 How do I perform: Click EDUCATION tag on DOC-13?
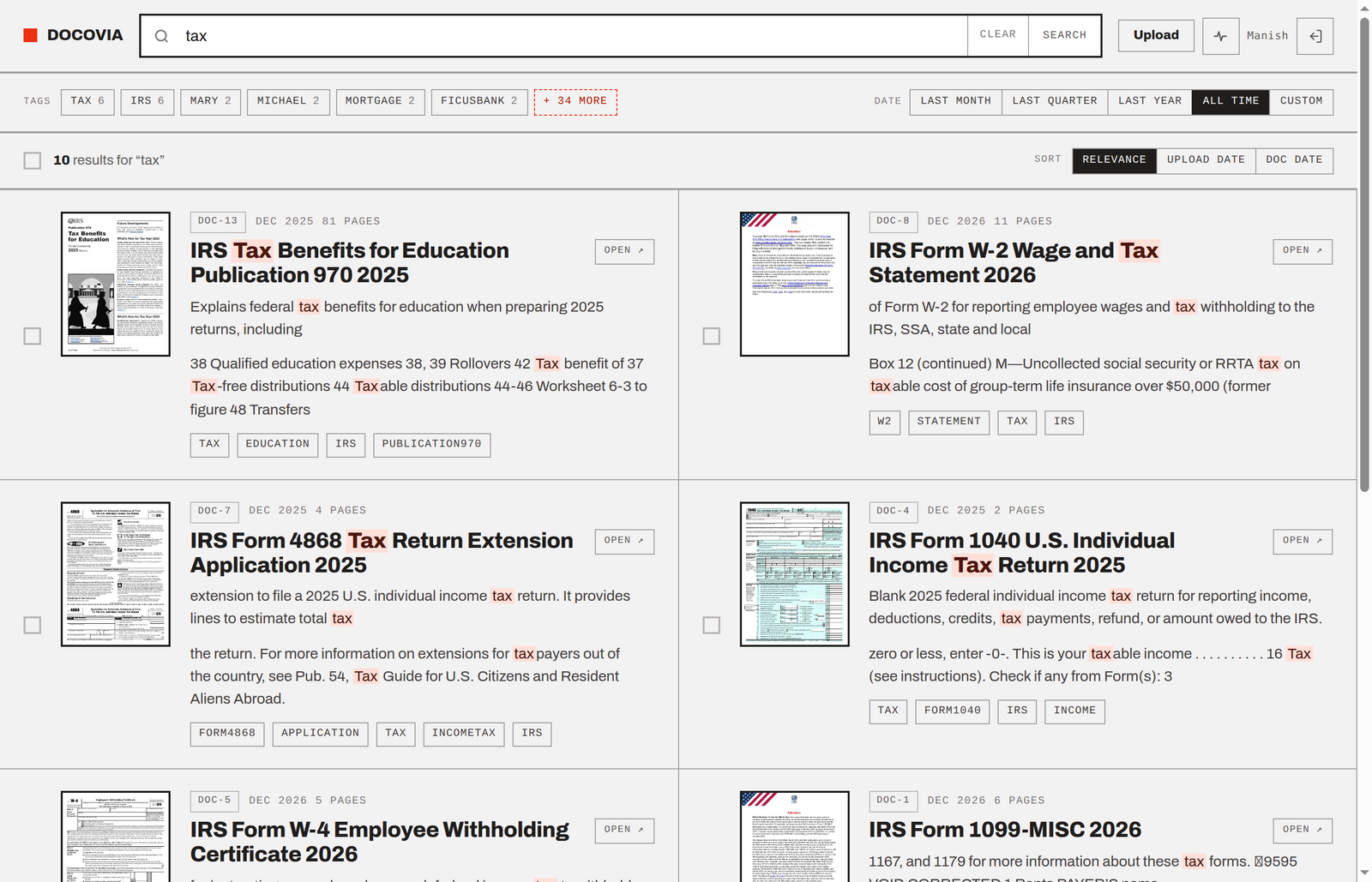278,445
